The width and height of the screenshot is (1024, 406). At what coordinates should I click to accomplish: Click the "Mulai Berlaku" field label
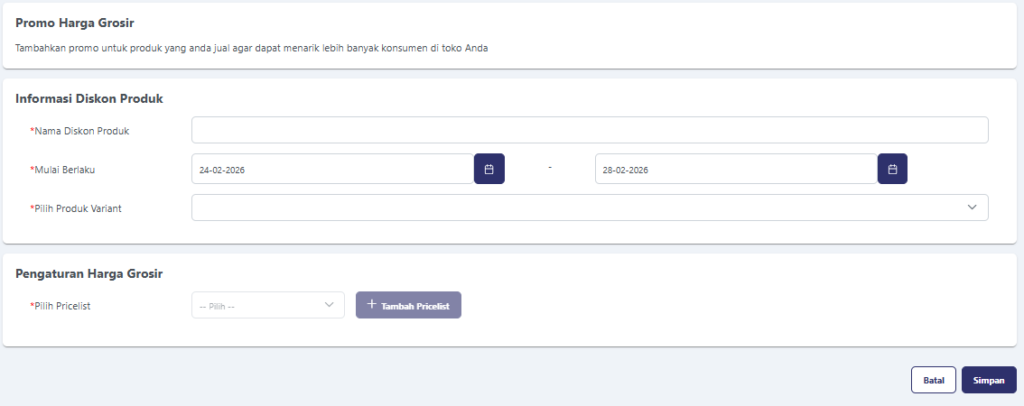pos(71,169)
